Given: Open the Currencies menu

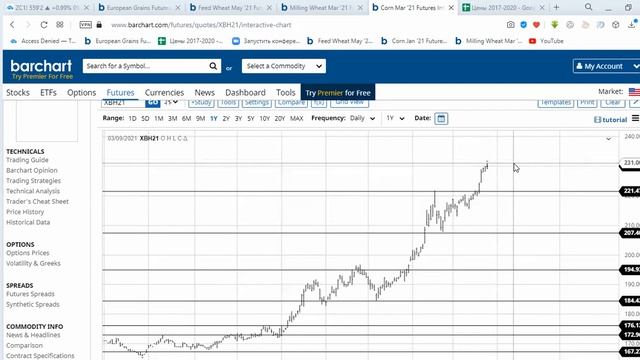Looking at the screenshot, I should click(164, 93).
